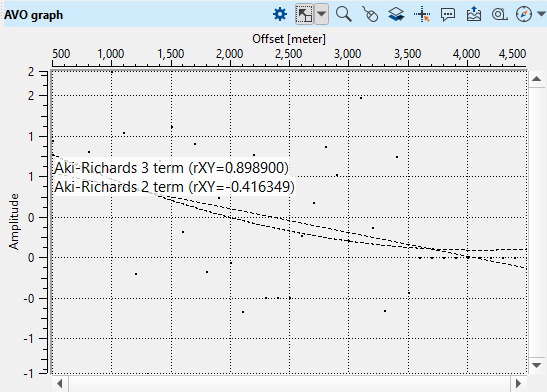The image size is (547, 392).
Task: Click the AVO graph panel title
Action: click(33, 15)
